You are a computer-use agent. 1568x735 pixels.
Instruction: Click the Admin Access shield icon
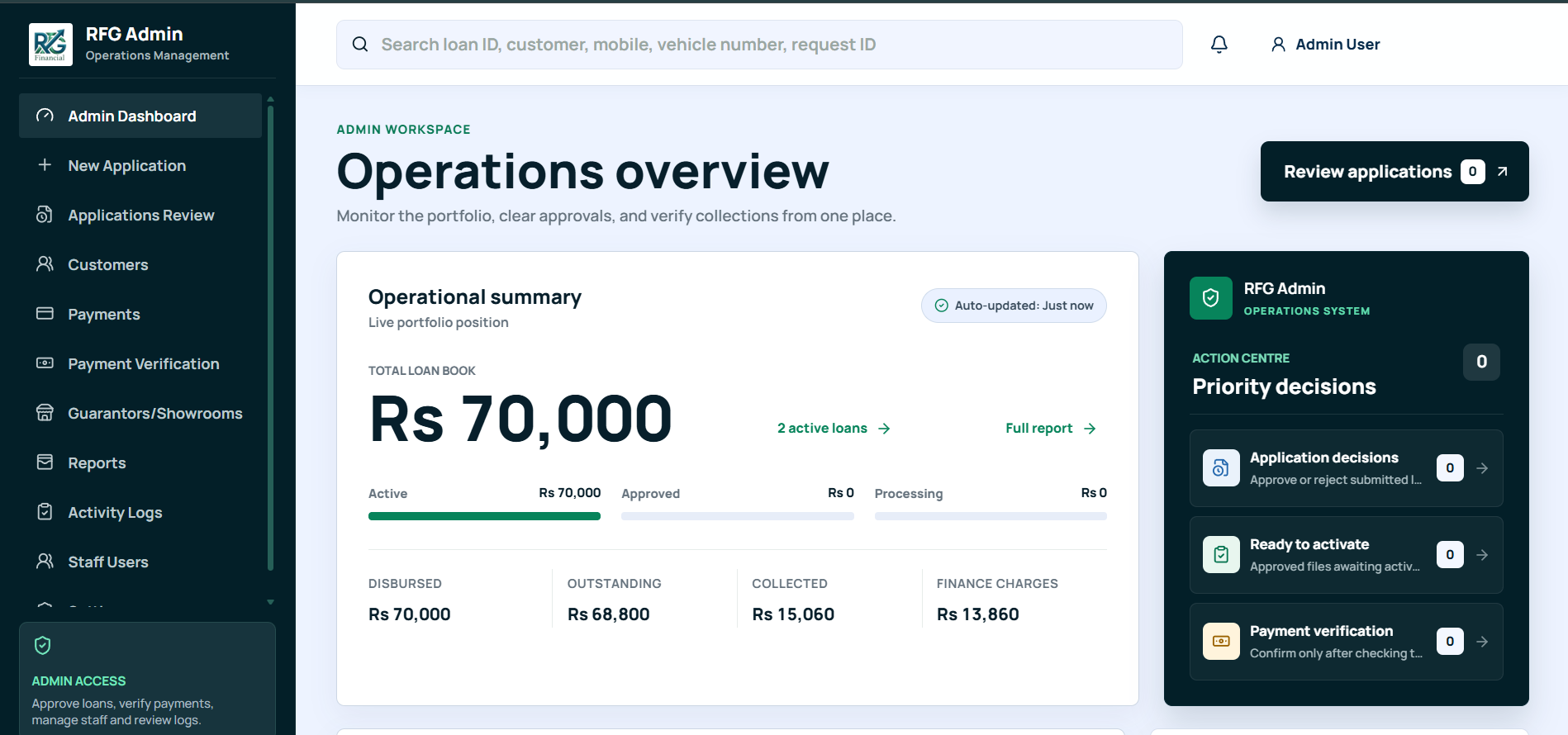click(43, 646)
